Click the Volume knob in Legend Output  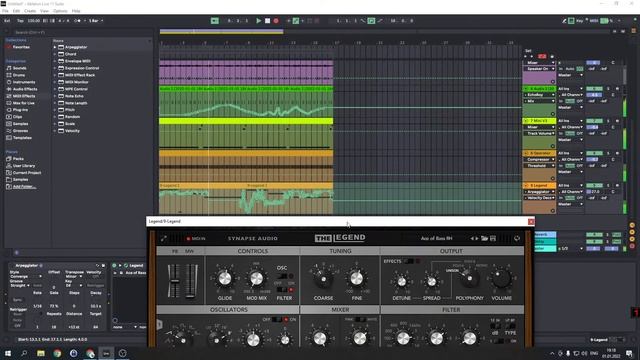coord(501,279)
